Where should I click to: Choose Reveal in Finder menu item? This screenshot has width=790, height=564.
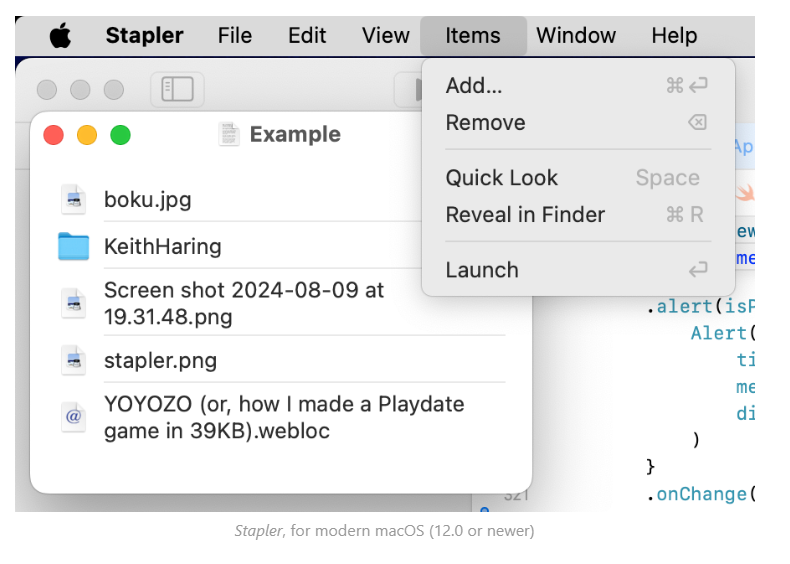tap(525, 215)
